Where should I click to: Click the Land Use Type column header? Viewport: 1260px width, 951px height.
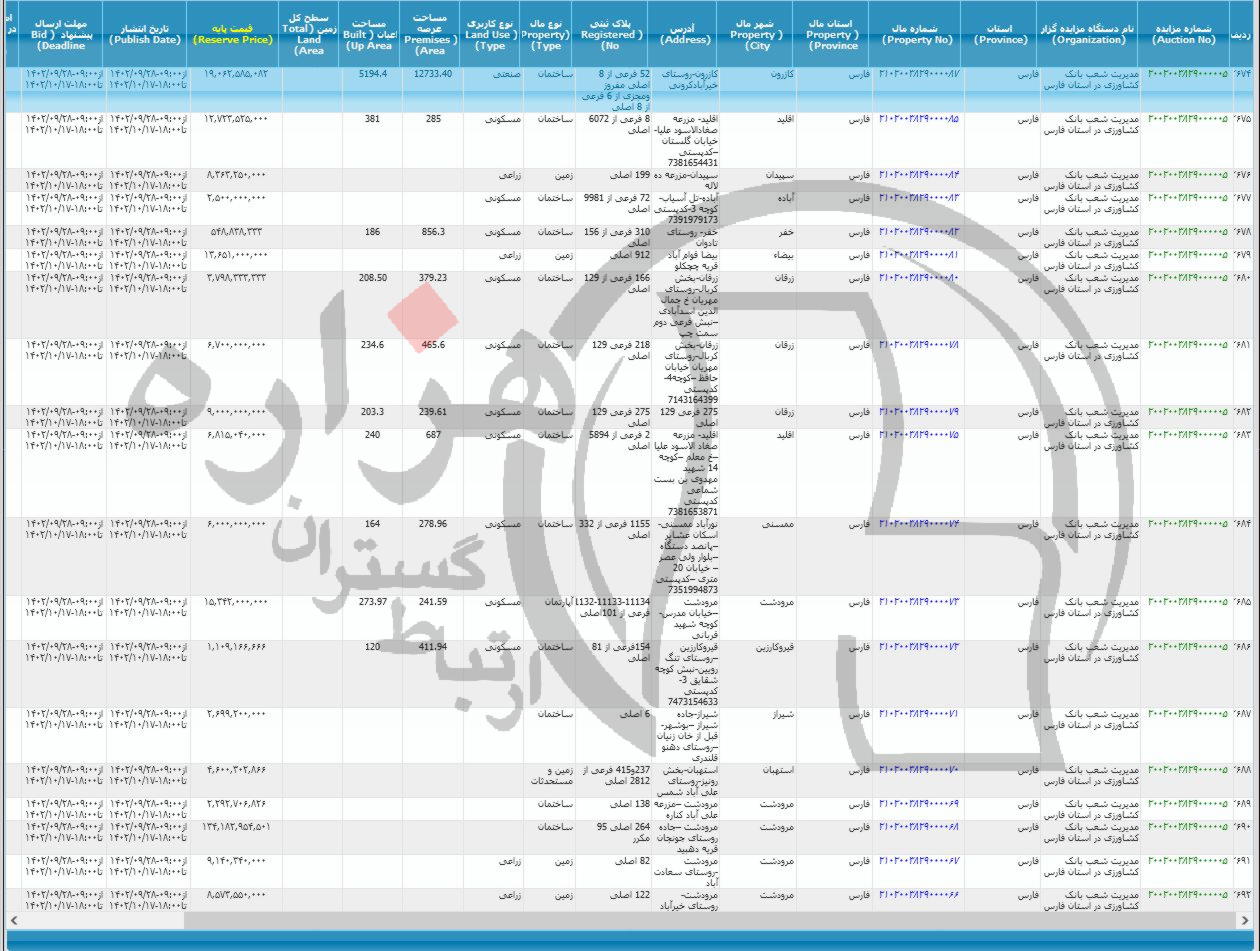[x=491, y=34]
